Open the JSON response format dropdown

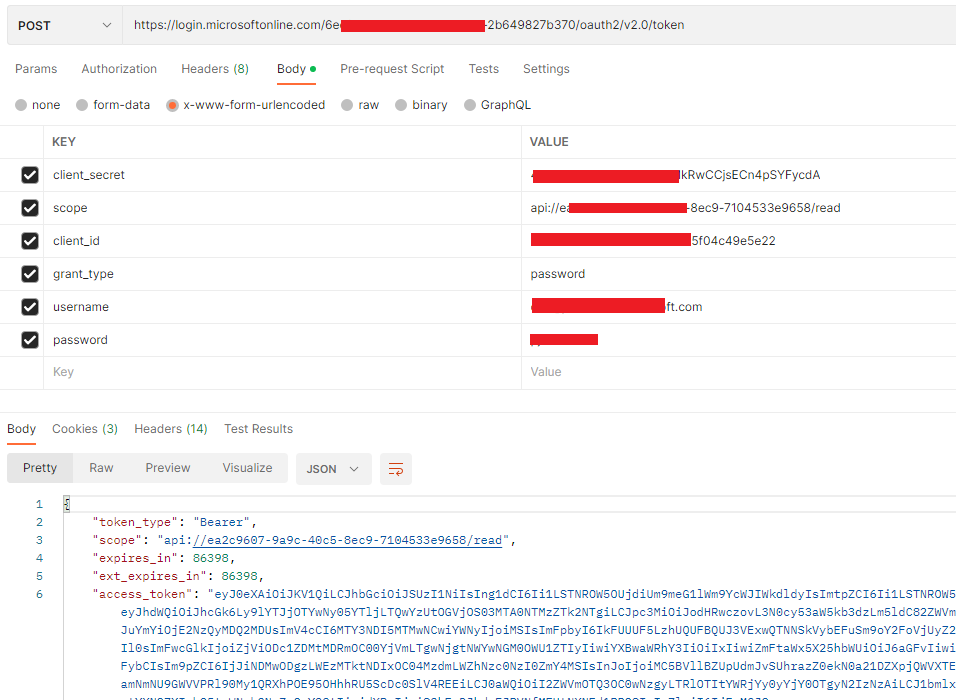pos(334,468)
